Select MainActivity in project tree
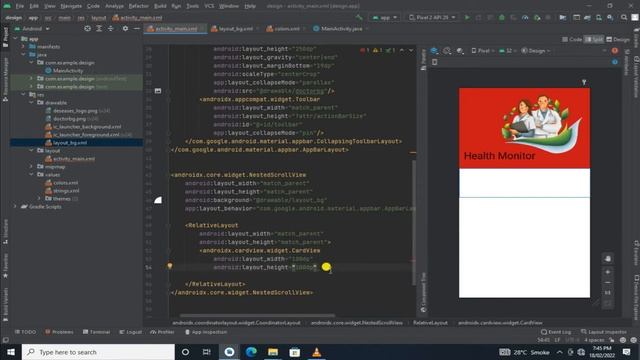This screenshot has width=640, height=360. tap(68, 71)
